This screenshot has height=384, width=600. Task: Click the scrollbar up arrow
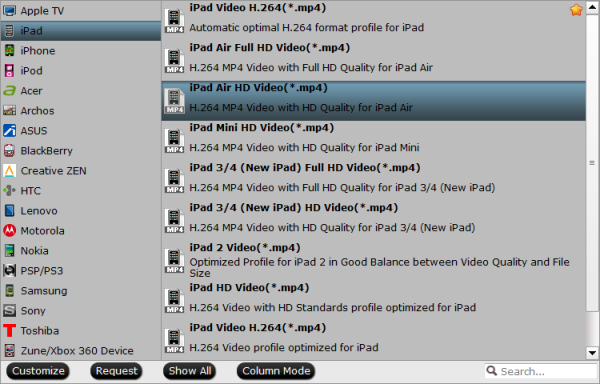pos(592,8)
